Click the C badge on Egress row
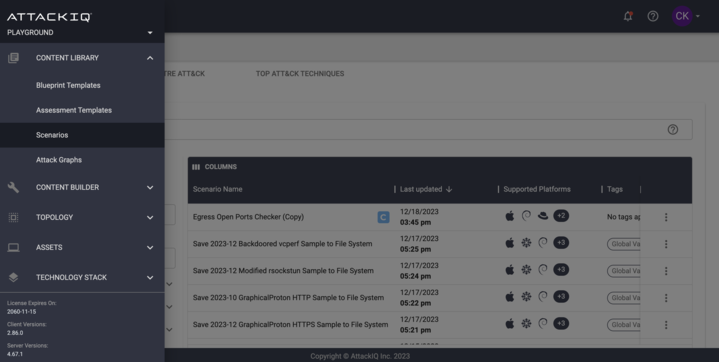 pyautogui.click(x=383, y=217)
